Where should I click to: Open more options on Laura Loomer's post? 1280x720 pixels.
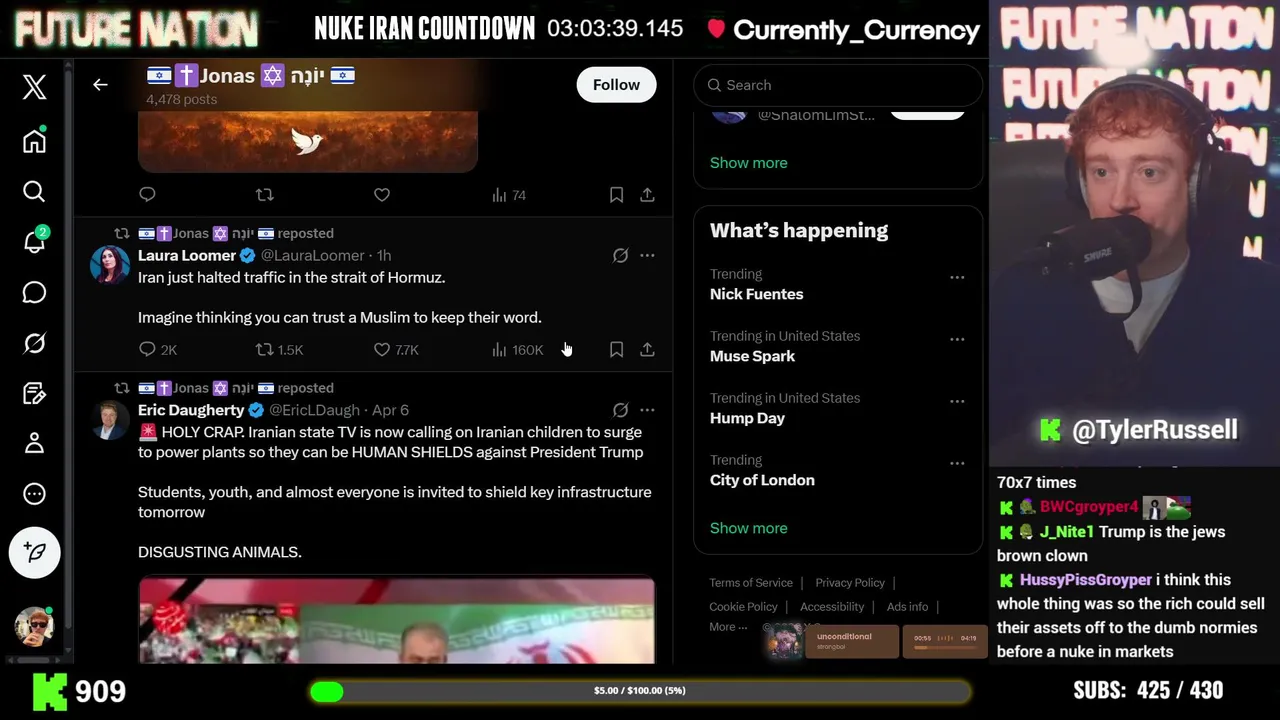pos(647,256)
